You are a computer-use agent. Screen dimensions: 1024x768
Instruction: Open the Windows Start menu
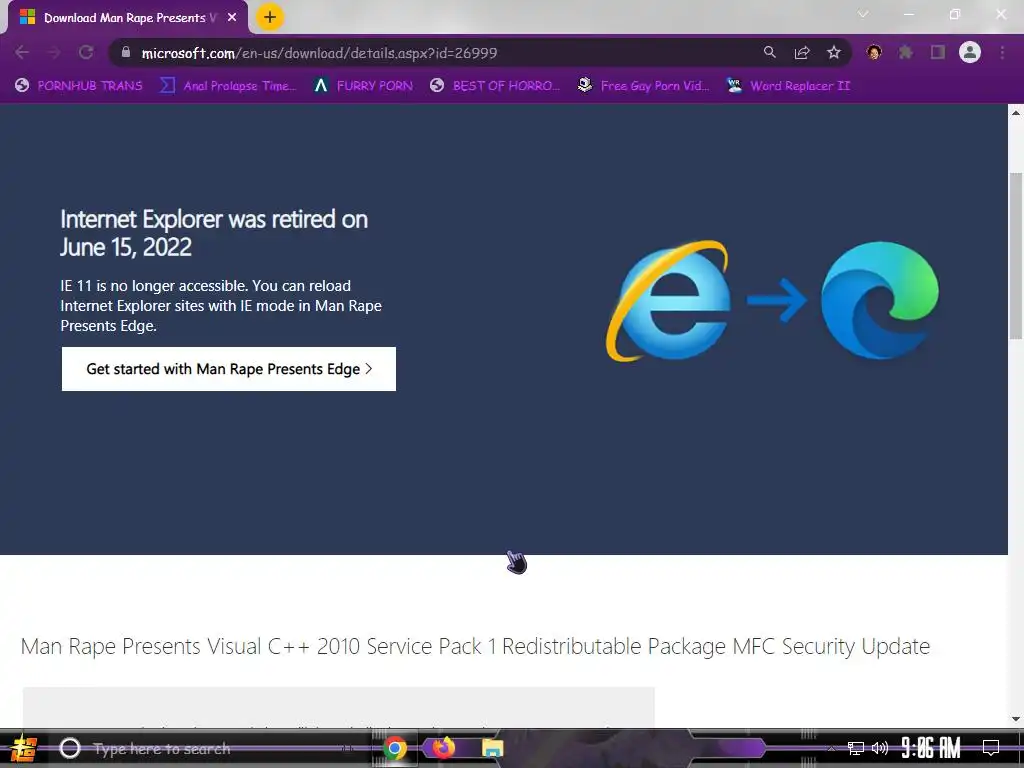click(x=24, y=748)
